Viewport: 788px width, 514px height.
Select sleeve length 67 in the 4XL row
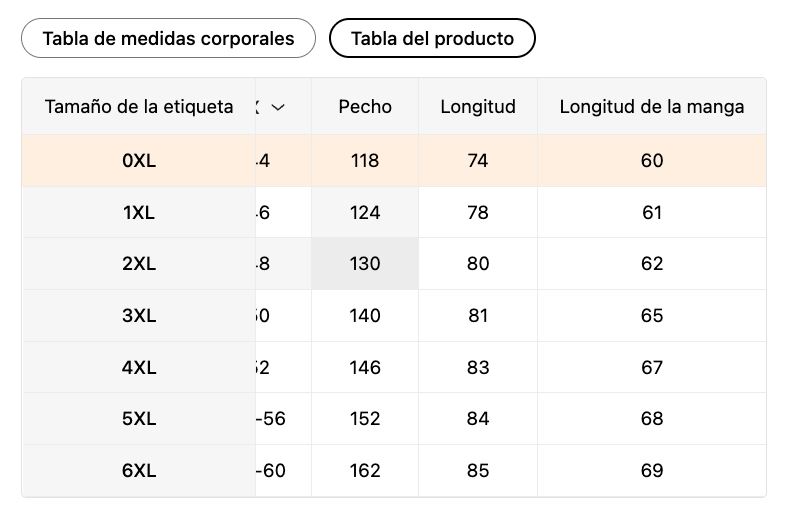click(652, 368)
